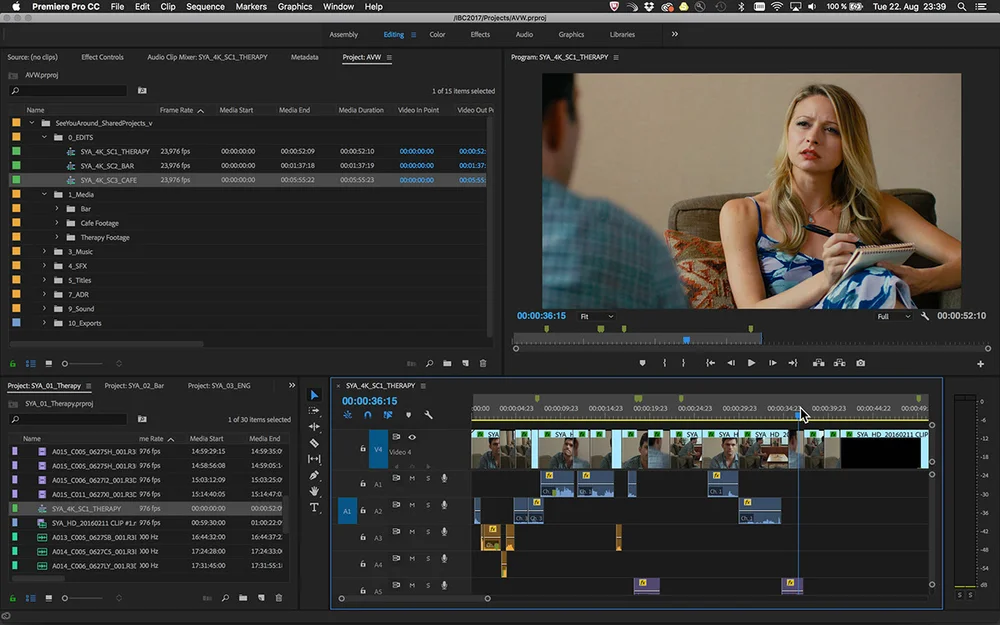This screenshot has height=625, width=1000.
Task: Select the Pen tool
Action: tap(314, 475)
